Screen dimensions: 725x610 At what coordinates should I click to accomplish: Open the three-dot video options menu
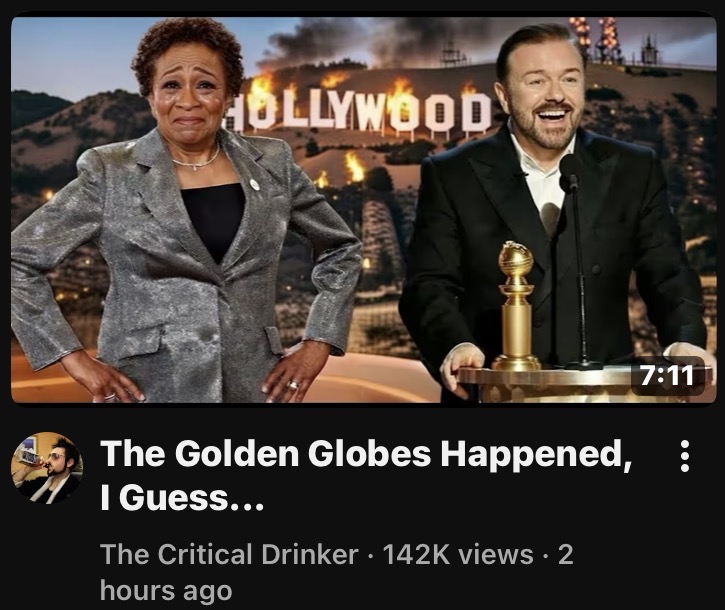coord(685,456)
